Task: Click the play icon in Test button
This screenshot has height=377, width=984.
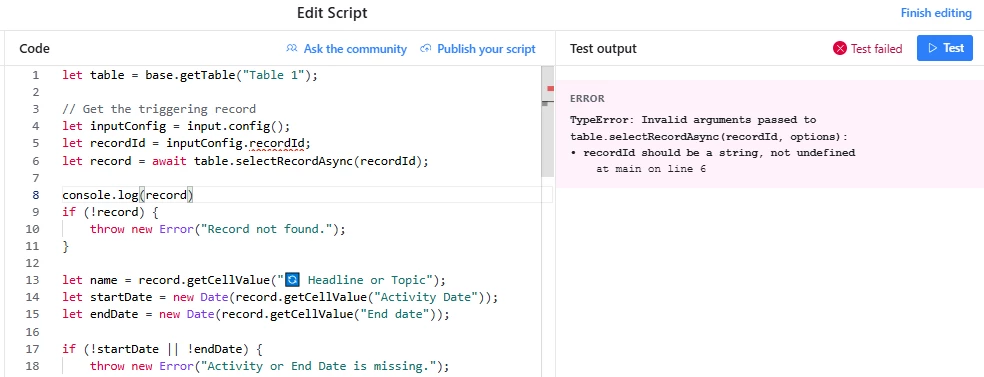Action: pos(933,48)
